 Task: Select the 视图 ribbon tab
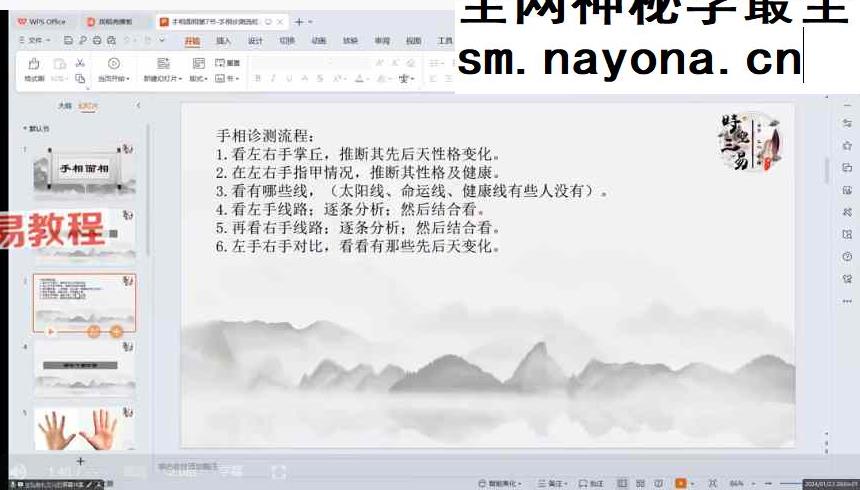click(x=414, y=41)
